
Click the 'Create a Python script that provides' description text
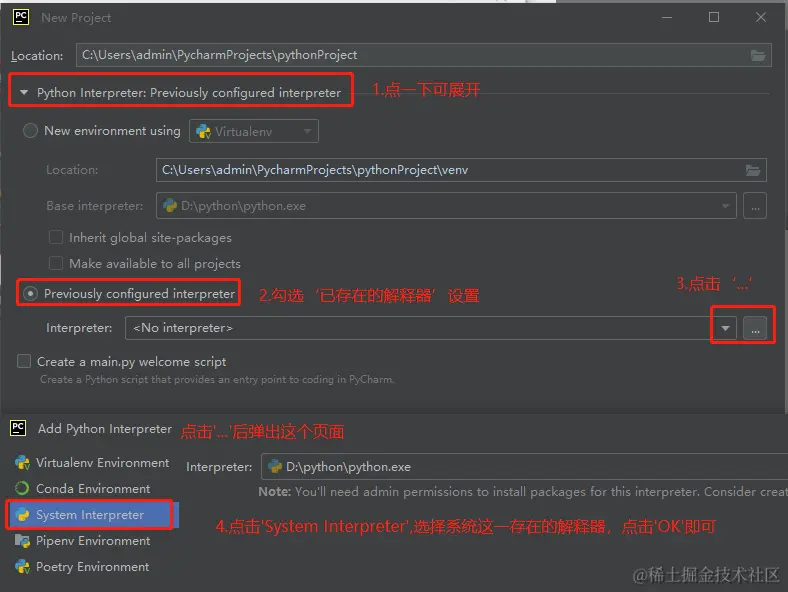point(217,379)
